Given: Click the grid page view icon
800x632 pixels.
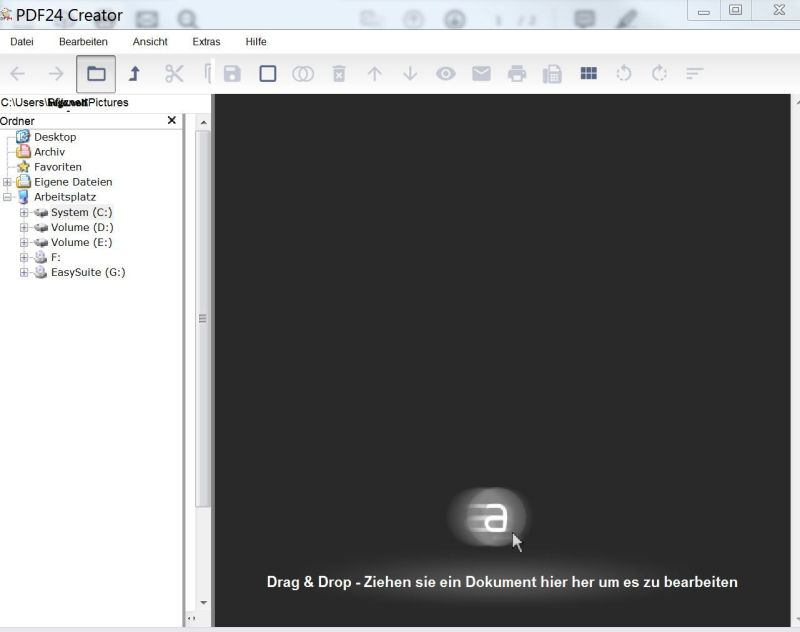Looking at the screenshot, I should coord(589,74).
